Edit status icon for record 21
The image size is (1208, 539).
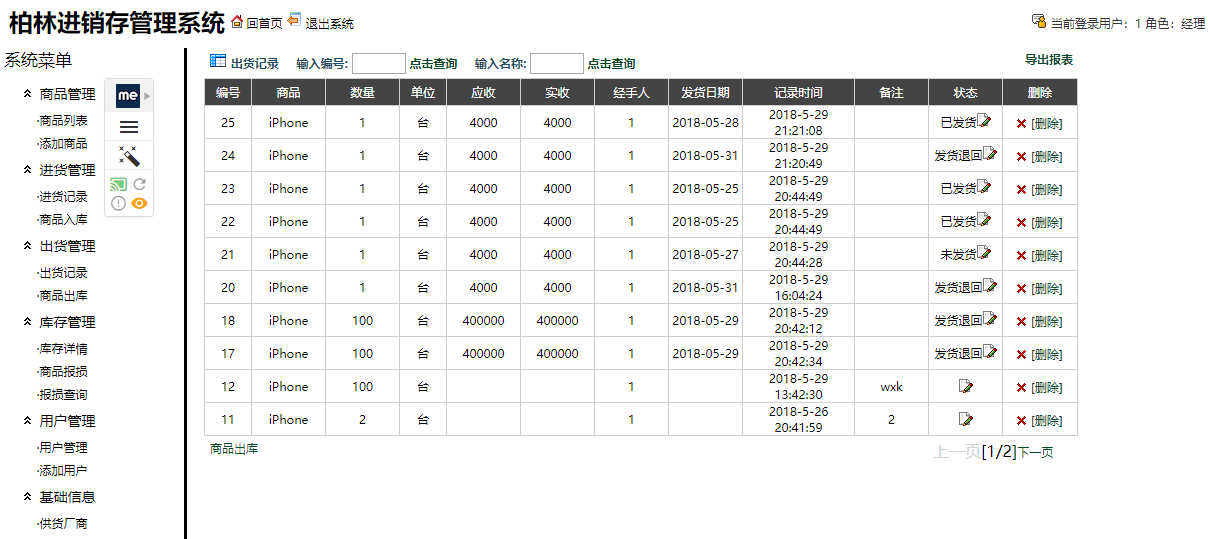click(984, 253)
